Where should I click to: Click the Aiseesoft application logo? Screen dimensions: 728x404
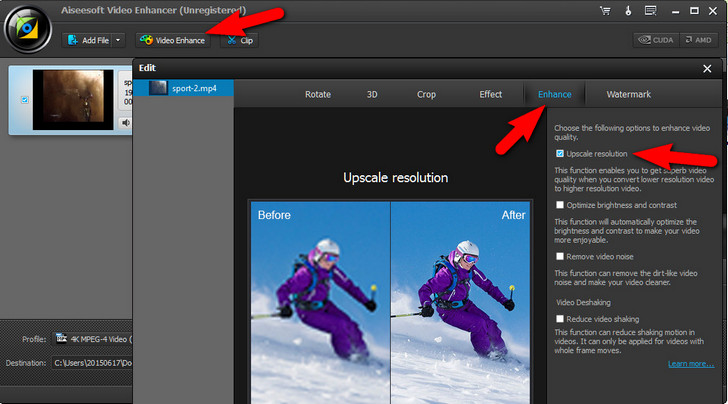tap(27, 29)
